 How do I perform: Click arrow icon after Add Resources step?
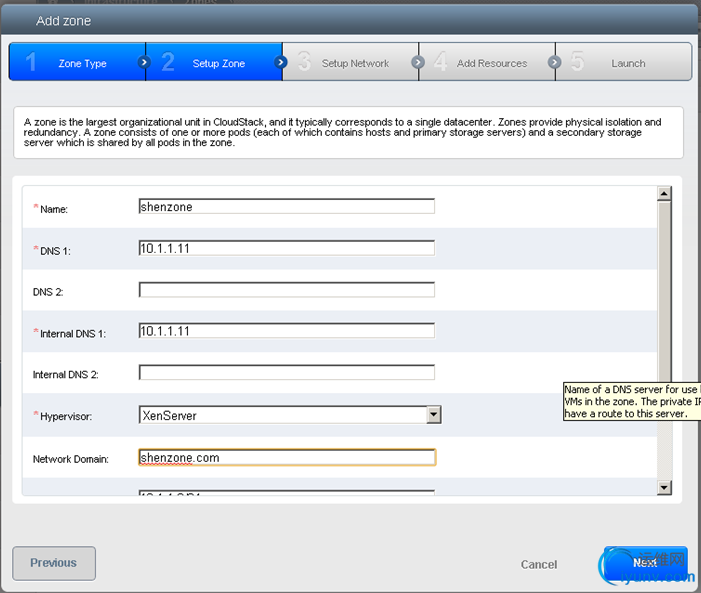(x=554, y=62)
